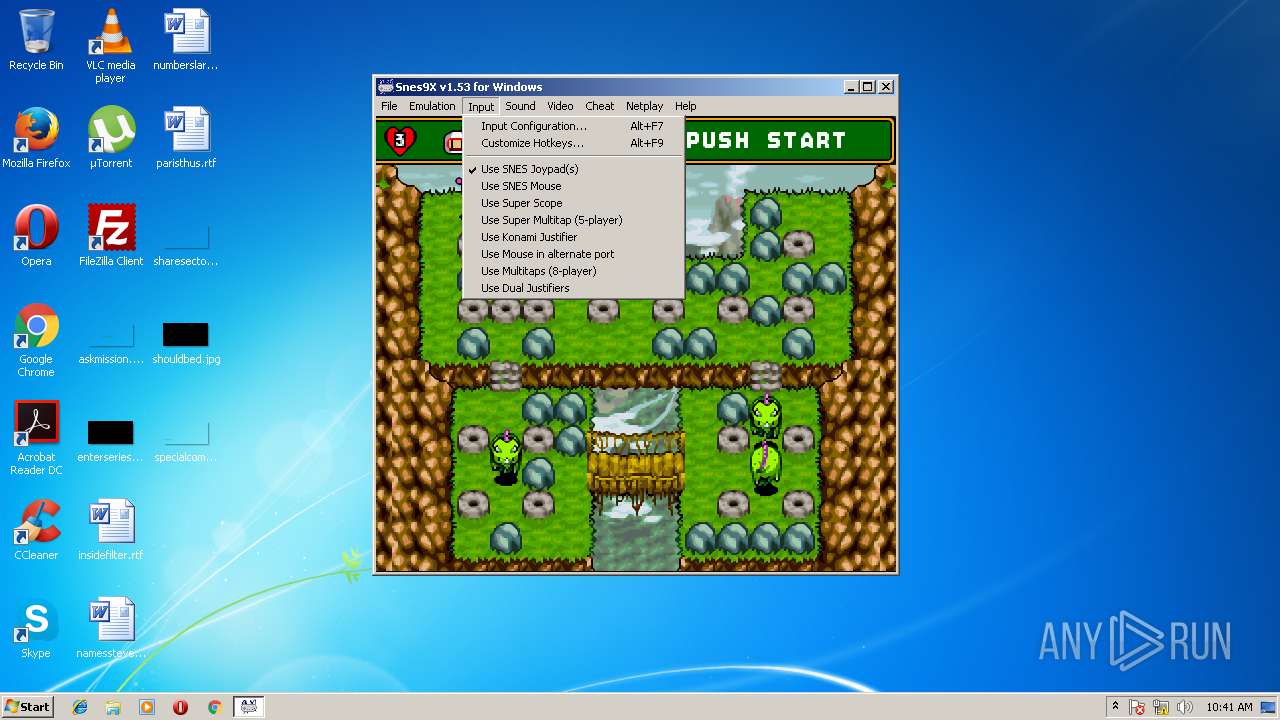Open Windows Explorer from taskbar
This screenshot has width=1280, height=720.
(x=113, y=707)
